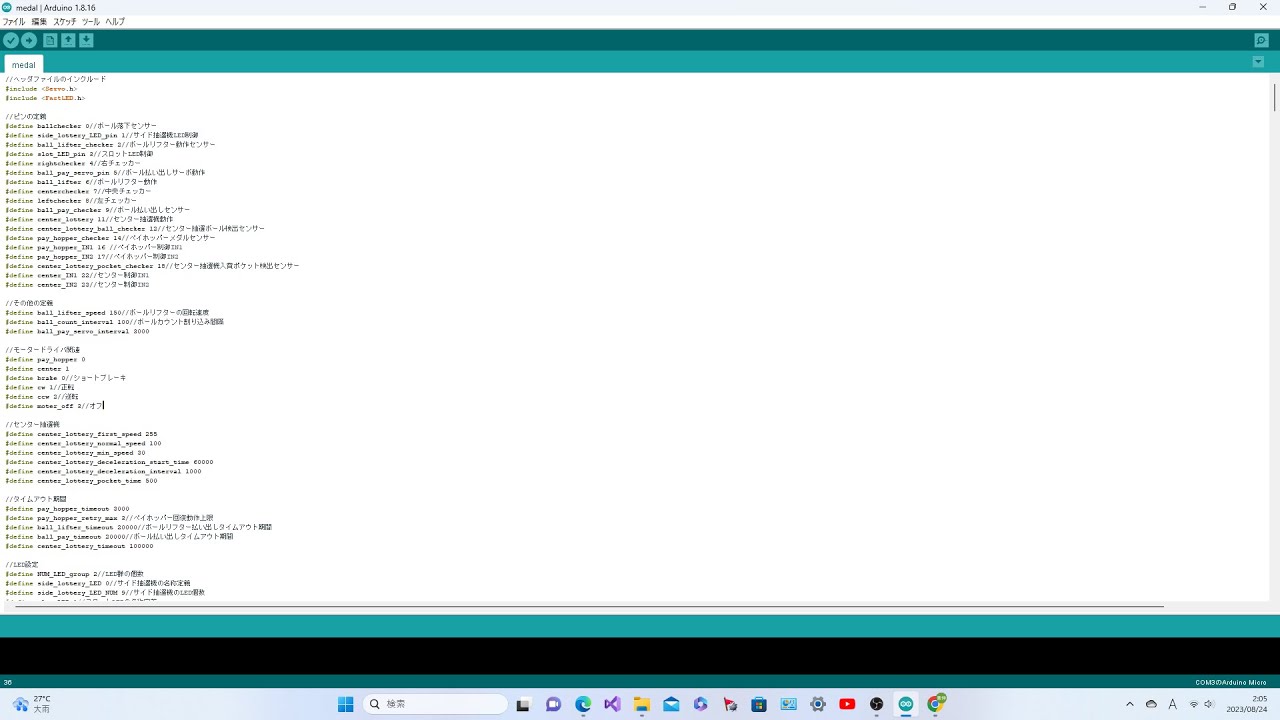Click the '#define pay_hopper 0' line
Screen dimensions: 1280x720
[x=45, y=359]
